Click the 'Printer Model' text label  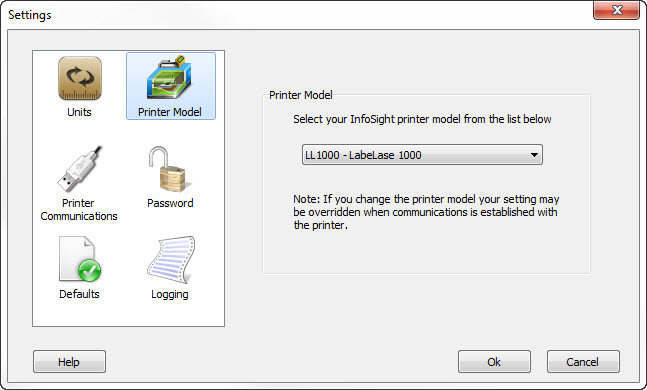(170, 112)
